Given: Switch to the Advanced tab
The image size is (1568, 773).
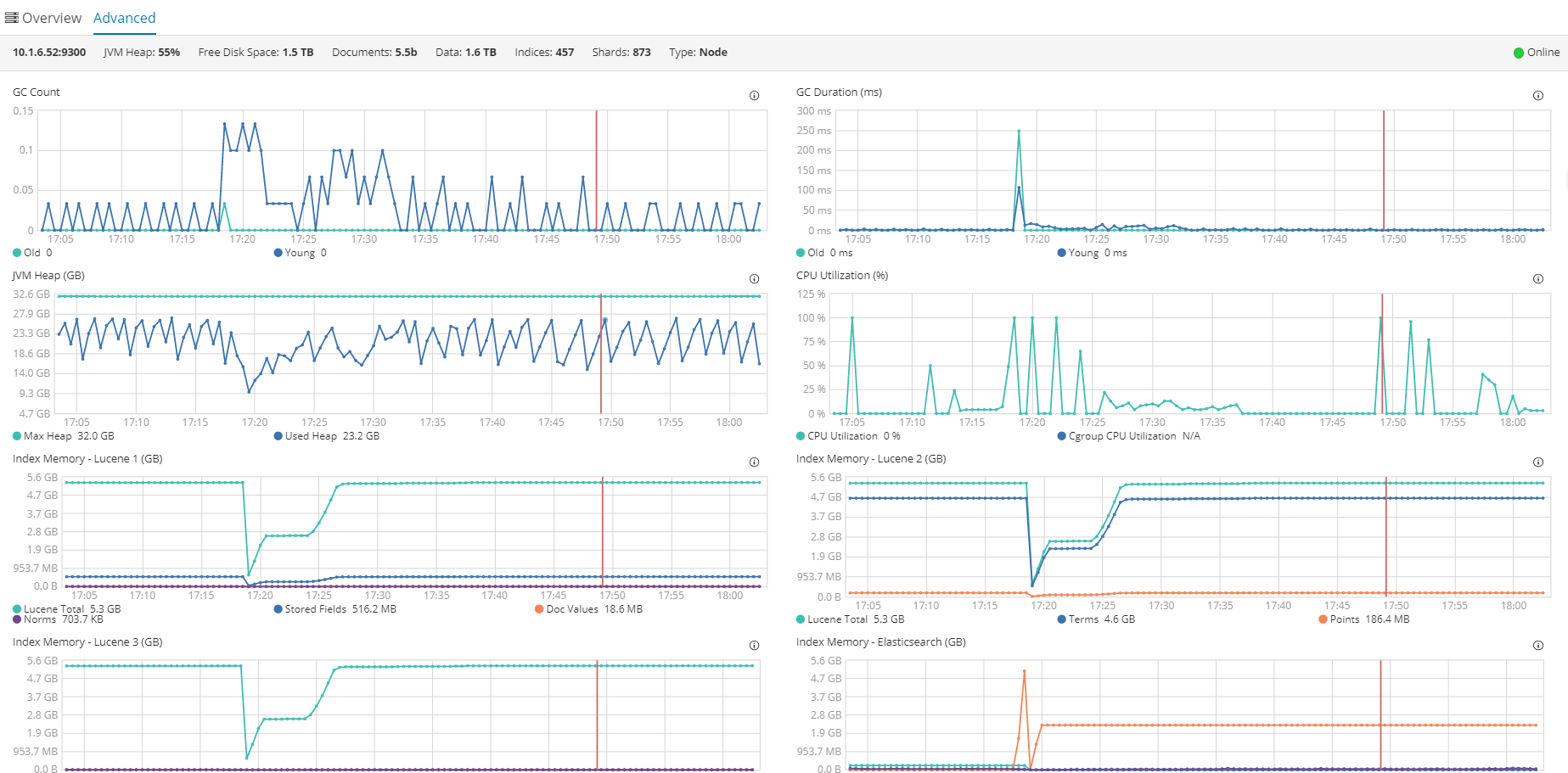Looking at the screenshot, I should [124, 18].
